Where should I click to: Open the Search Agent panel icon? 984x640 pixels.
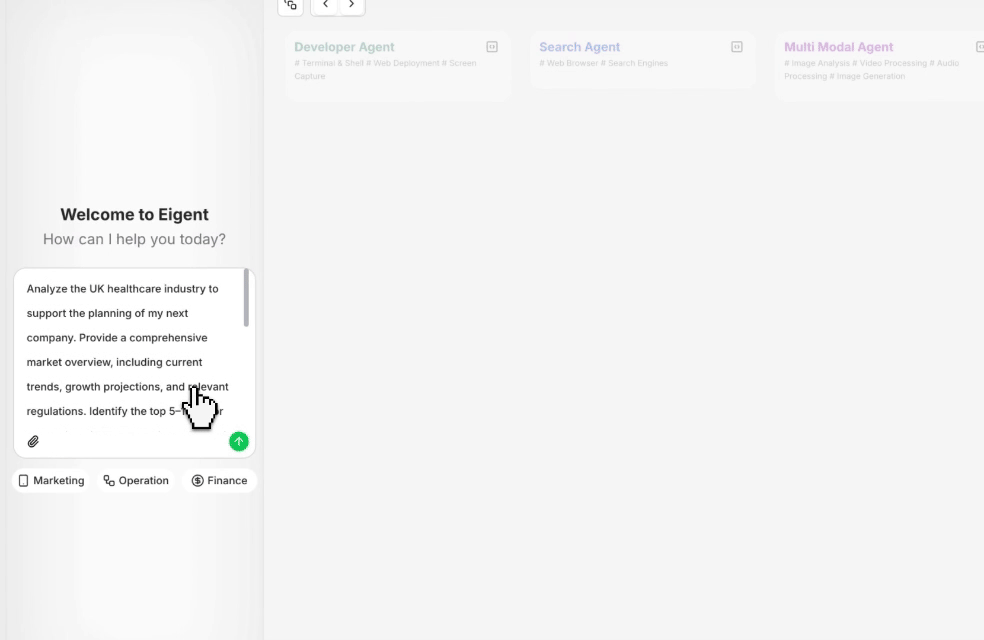click(x=737, y=47)
